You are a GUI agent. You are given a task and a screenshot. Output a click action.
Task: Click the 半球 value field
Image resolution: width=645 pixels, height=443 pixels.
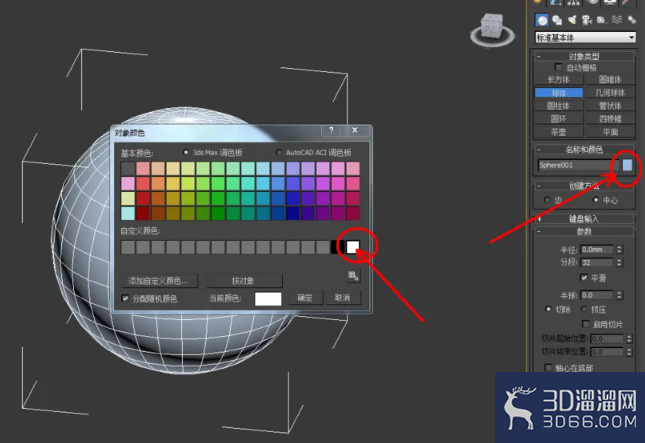(x=597, y=295)
